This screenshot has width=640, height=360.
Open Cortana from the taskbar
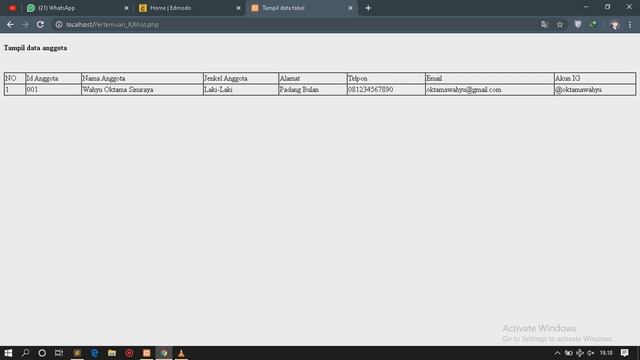point(42,353)
